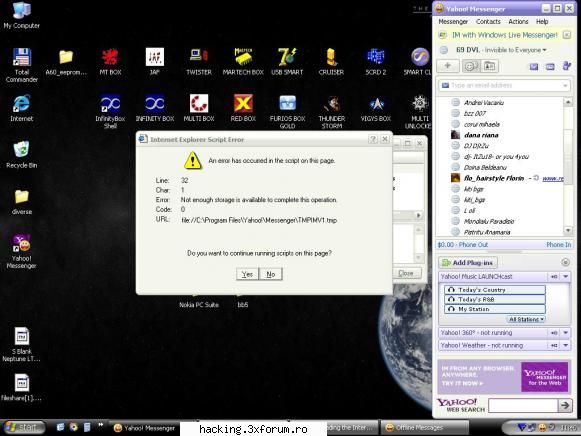Open THUNDER STORM desktop icon
Viewport: 581px width, 436px height.
point(332,112)
